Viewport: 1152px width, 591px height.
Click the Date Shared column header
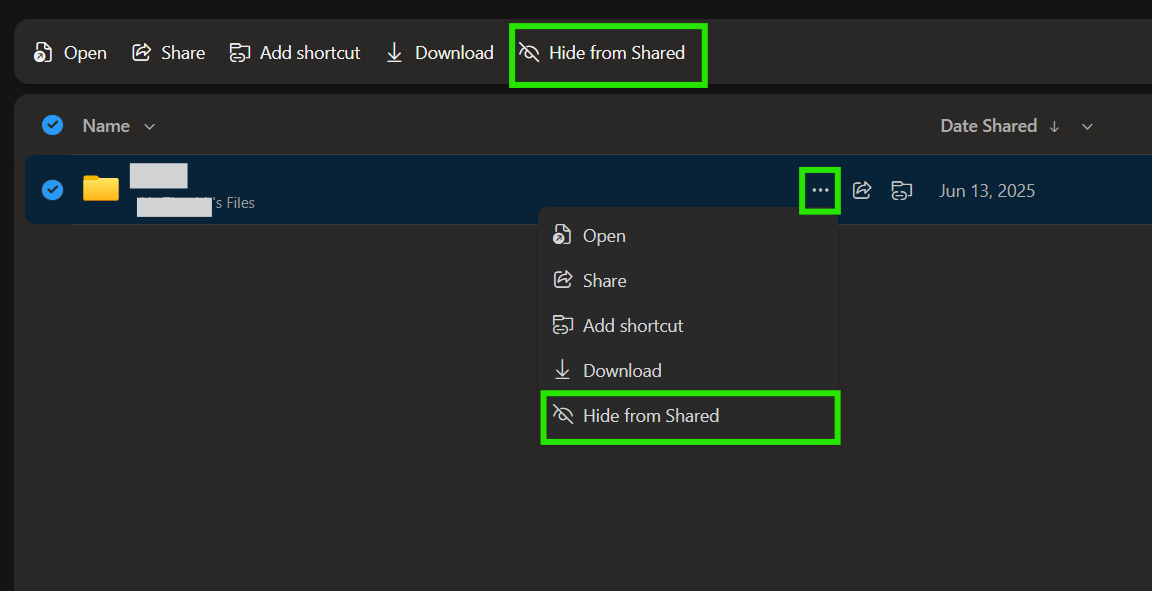coord(988,126)
